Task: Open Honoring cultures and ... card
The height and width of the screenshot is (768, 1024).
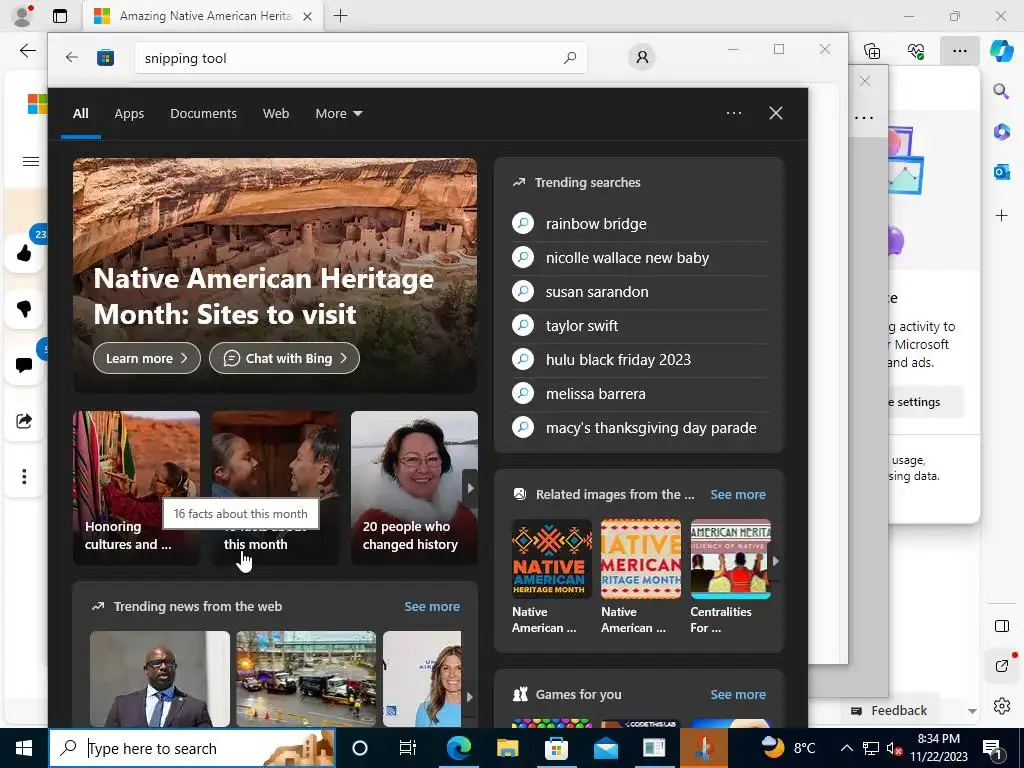Action: tap(136, 487)
